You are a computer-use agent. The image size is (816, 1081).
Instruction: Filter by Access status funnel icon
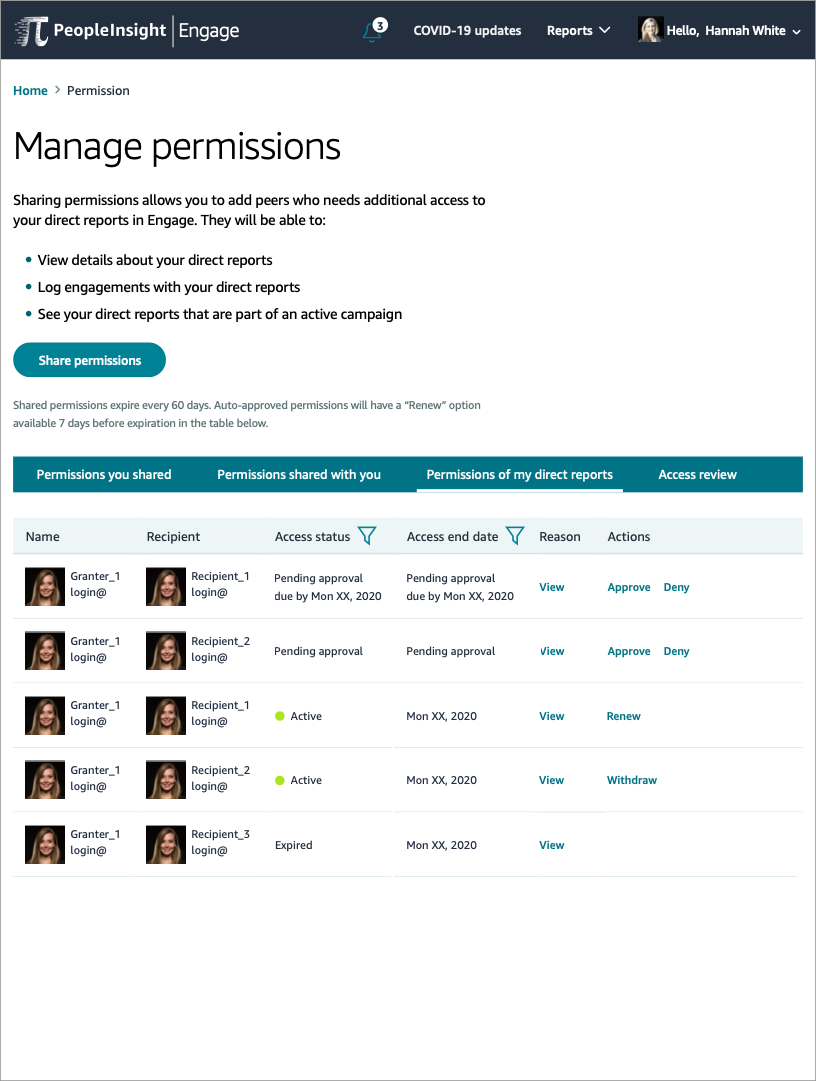pyautogui.click(x=367, y=536)
